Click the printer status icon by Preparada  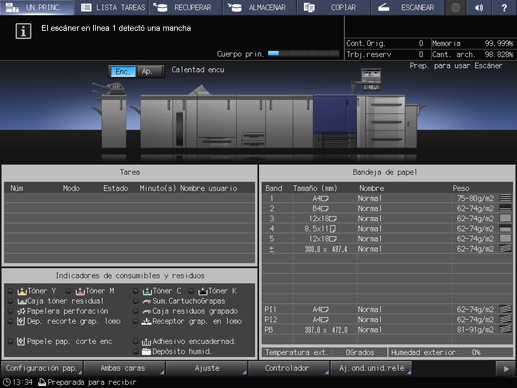(x=42, y=382)
